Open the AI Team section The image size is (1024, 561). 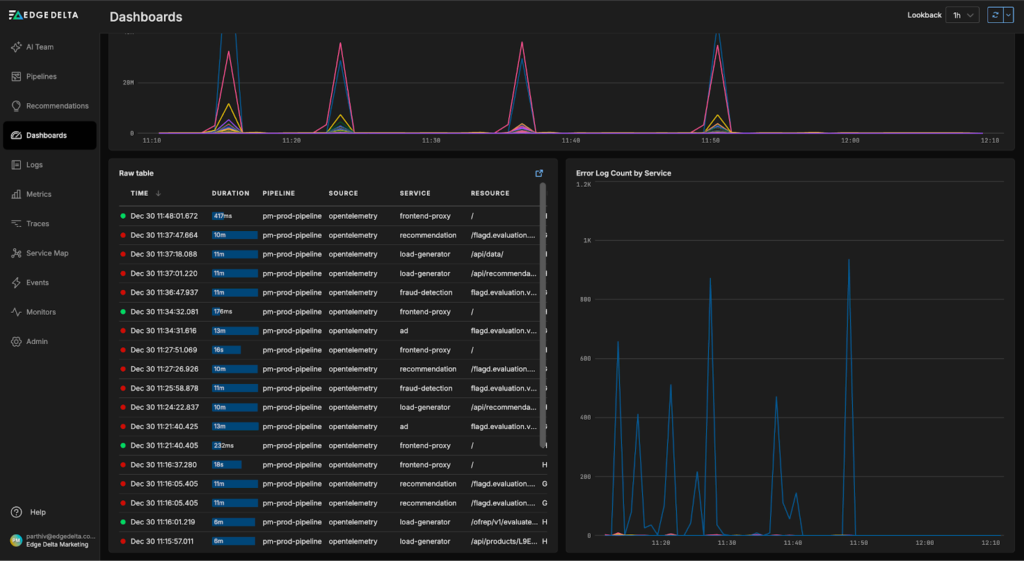40,47
